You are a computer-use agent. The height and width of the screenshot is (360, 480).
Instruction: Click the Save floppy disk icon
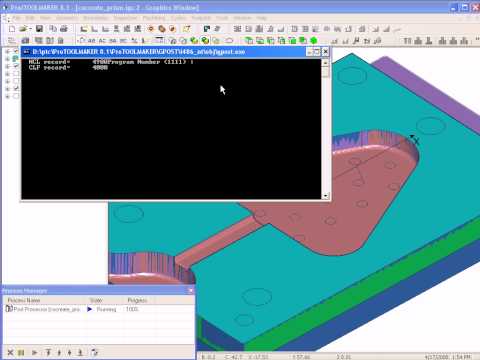point(39,29)
